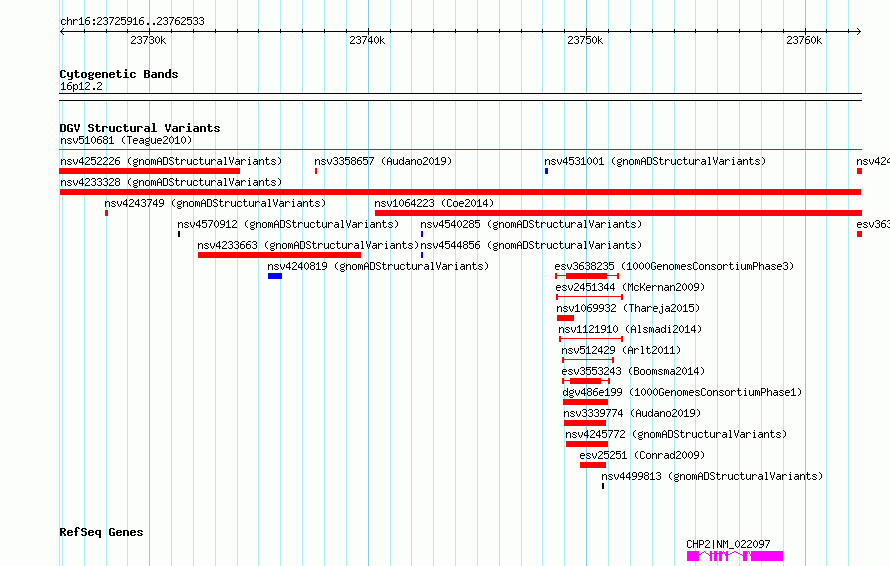Open nsv4499813 gnomAD variant label
The image size is (890, 566).
(712, 476)
